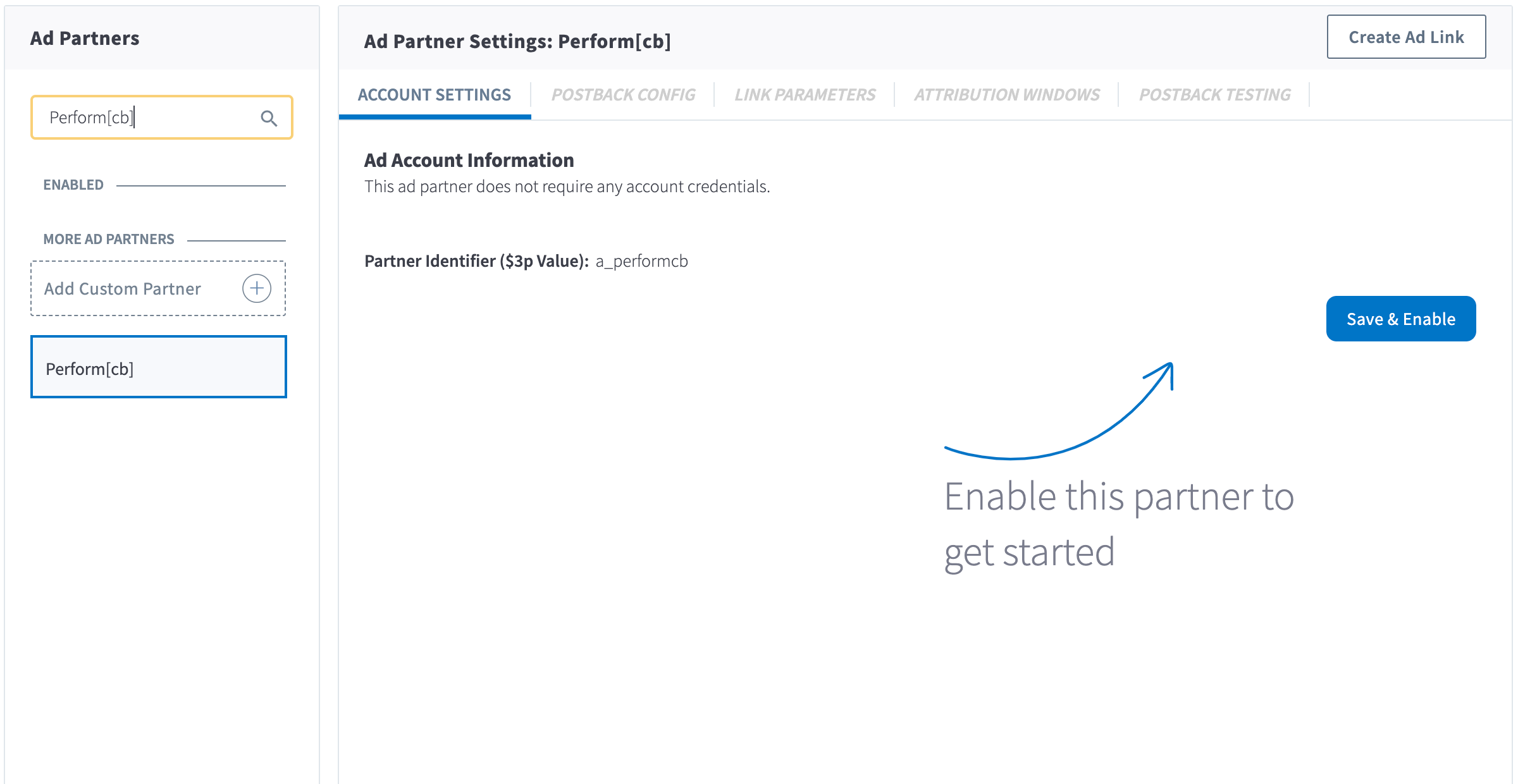Click the plus circle icon
1518x784 pixels.
point(257,288)
